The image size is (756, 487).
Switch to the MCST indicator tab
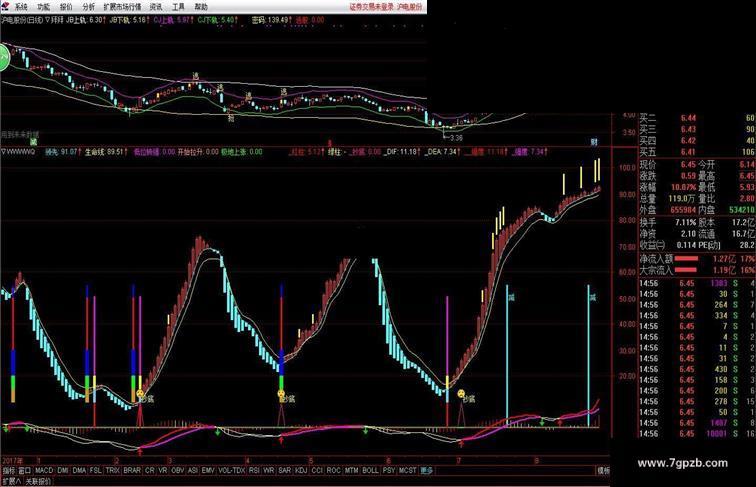[x=408, y=470]
